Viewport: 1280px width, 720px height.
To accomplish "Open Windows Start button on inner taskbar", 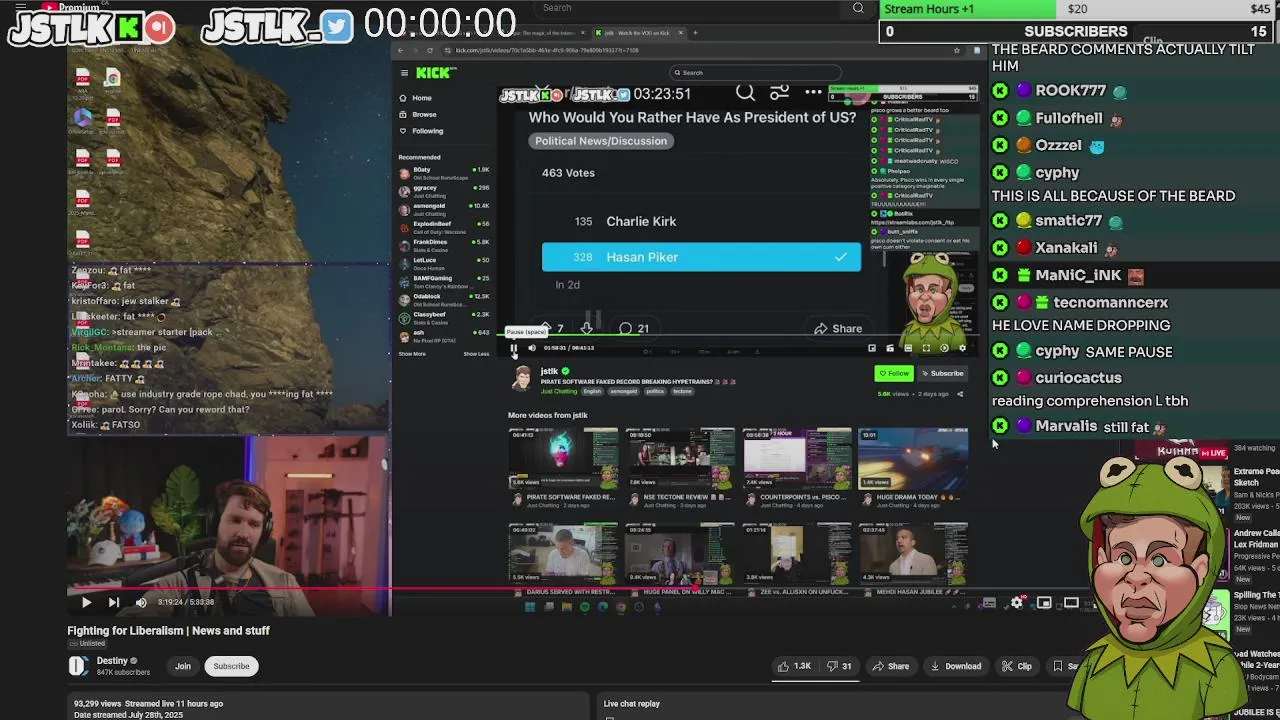I will coord(530,607).
